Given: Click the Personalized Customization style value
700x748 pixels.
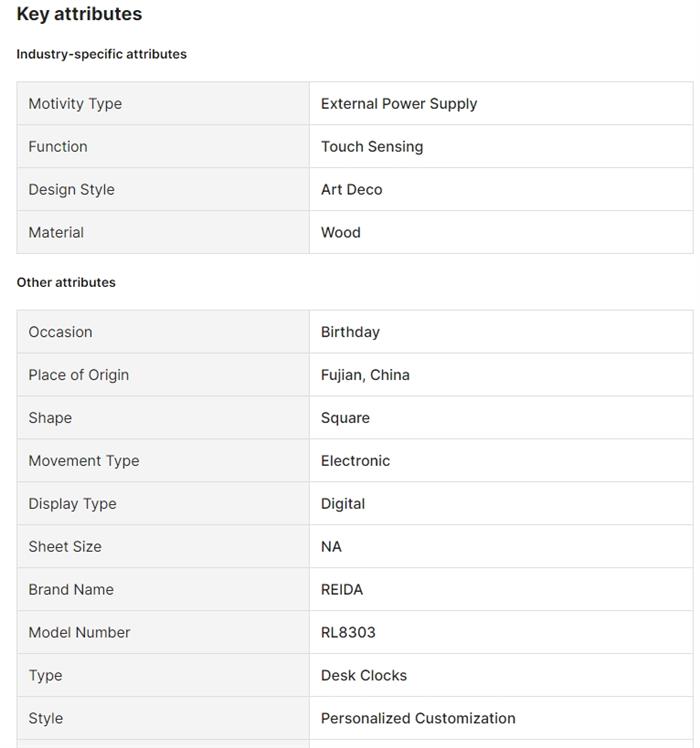Looking at the screenshot, I should [x=418, y=719].
